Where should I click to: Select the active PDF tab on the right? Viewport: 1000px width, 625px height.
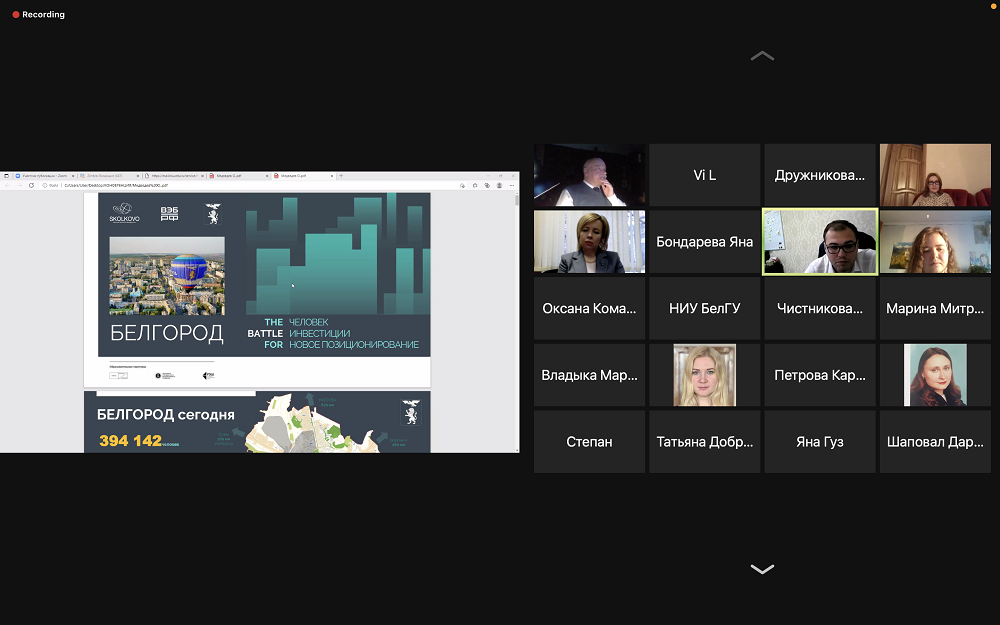click(x=300, y=175)
